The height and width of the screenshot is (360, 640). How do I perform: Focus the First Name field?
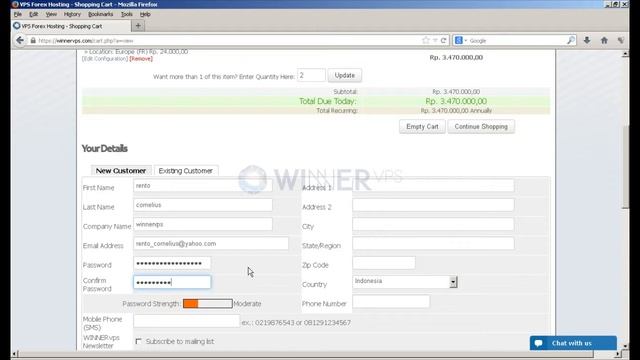point(203,186)
